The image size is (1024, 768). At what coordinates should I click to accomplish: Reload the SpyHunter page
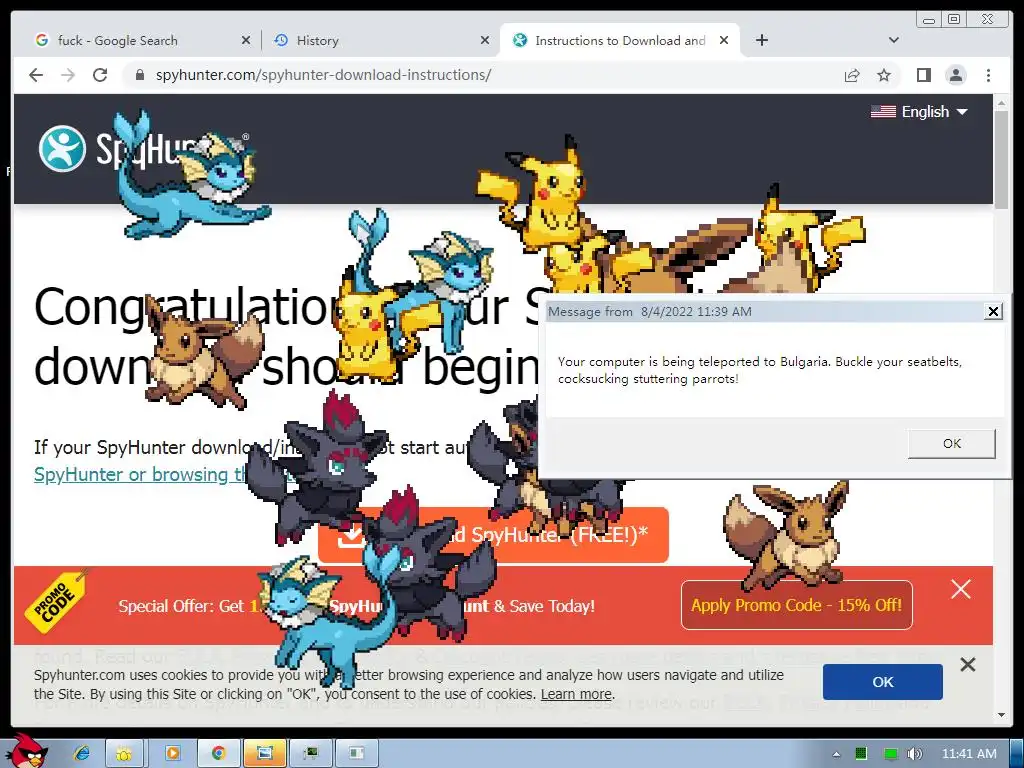[x=100, y=75]
